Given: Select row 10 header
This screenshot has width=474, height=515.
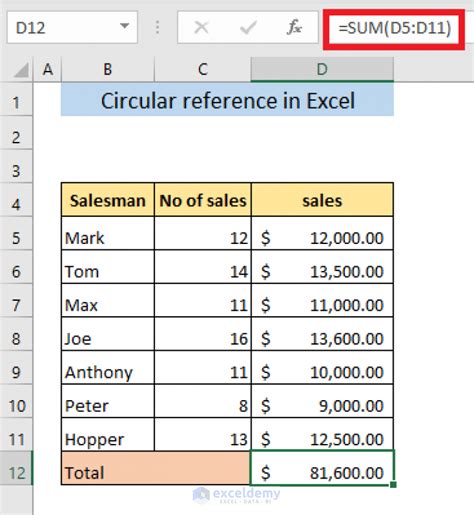Looking at the screenshot, I should point(16,401).
